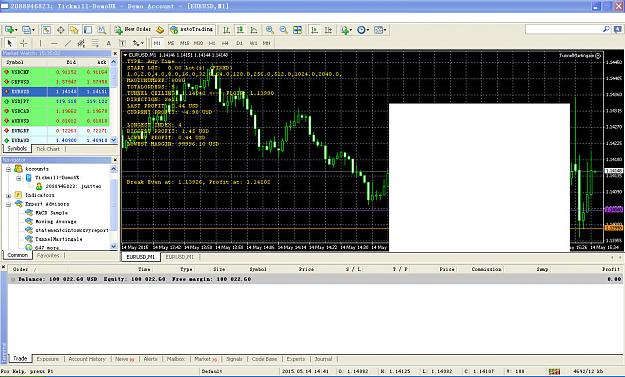Open the Templates dropdown
This screenshot has width=625, height=377.
pyautogui.click(x=380, y=30)
